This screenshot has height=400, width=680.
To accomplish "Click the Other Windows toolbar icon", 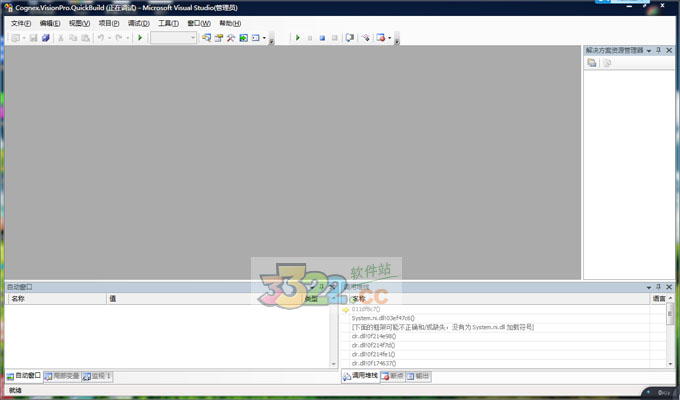I will pos(256,38).
